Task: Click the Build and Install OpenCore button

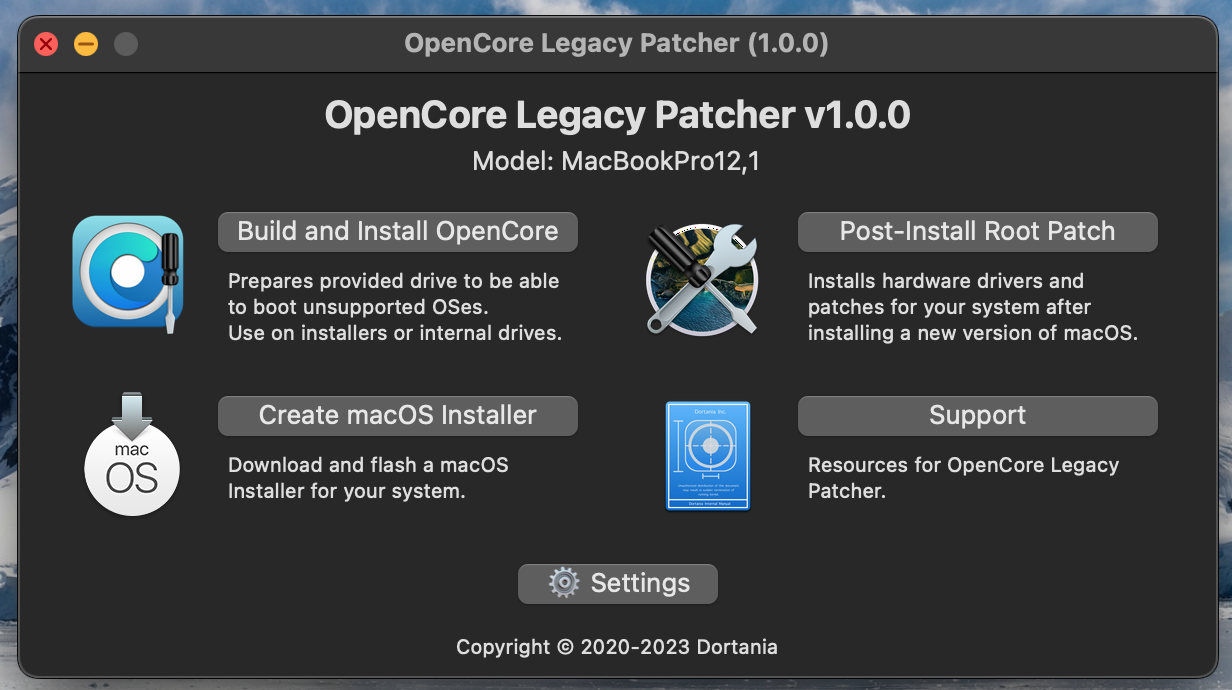Action: click(x=398, y=231)
